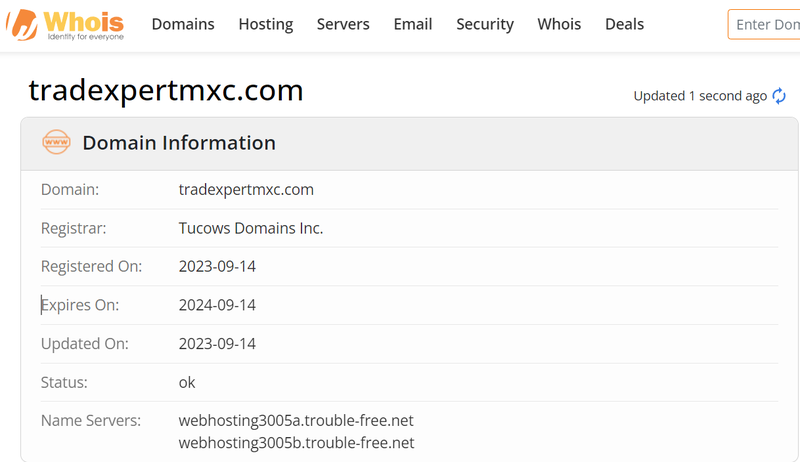Image resolution: width=800 pixels, height=462 pixels.
Task: Open the Domains menu
Action: (x=183, y=24)
